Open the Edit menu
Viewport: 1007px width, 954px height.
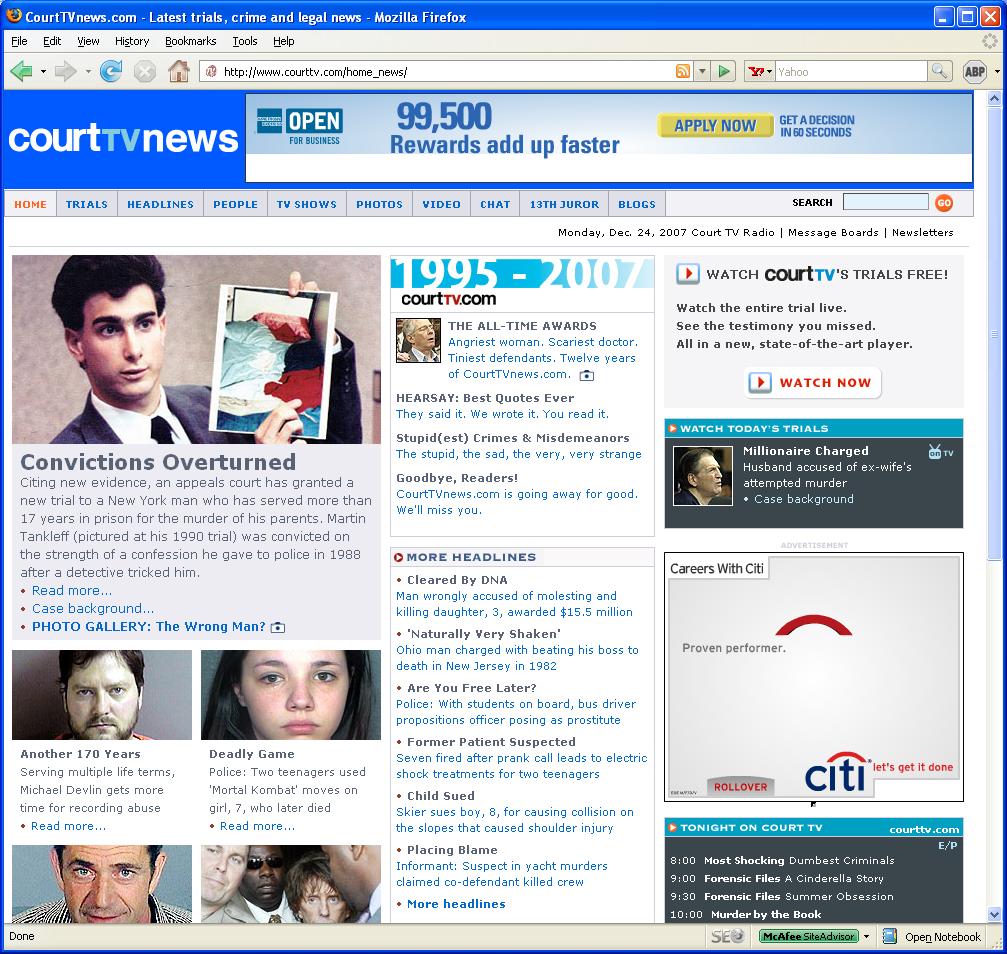(x=52, y=41)
